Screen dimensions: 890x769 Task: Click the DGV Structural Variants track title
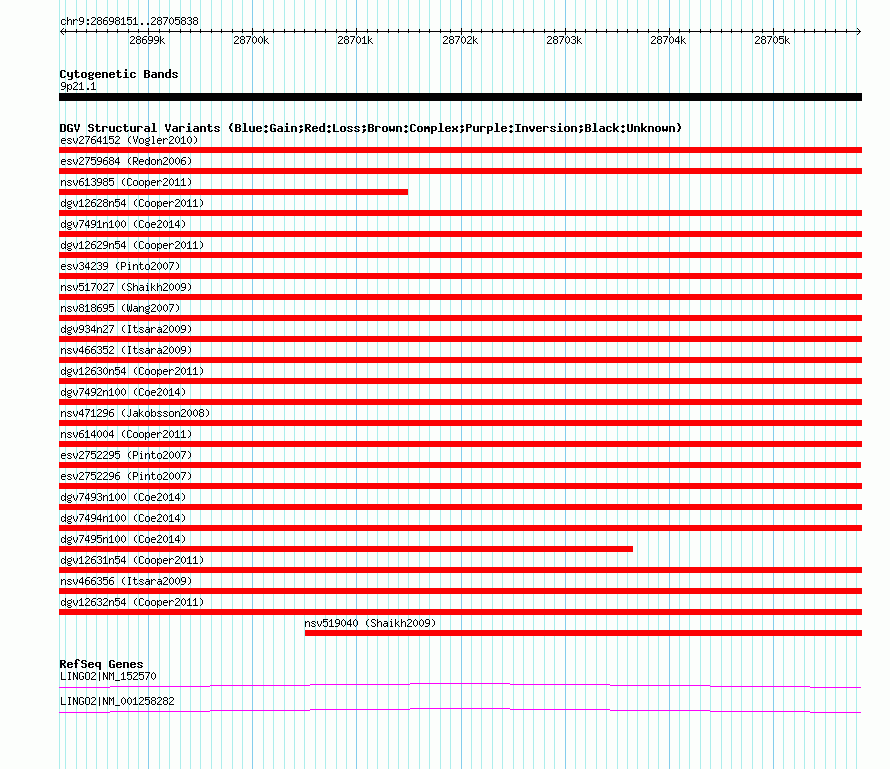point(370,128)
